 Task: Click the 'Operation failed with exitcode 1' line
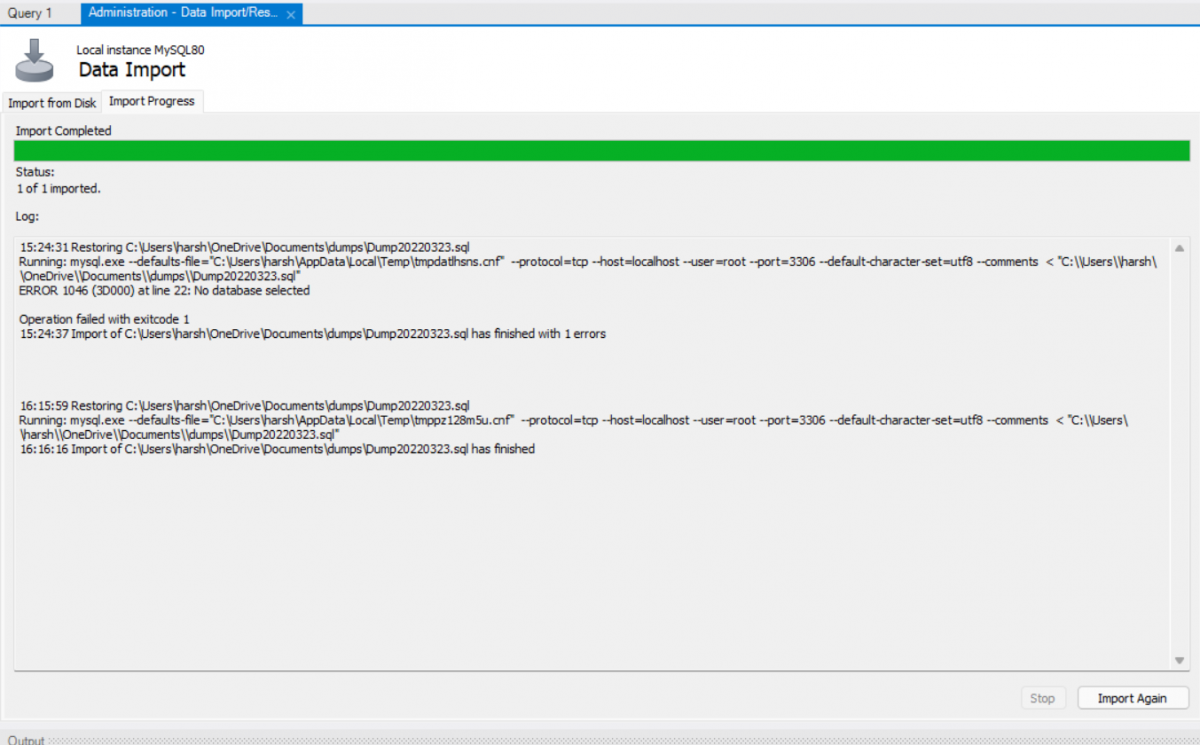[105, 319]
